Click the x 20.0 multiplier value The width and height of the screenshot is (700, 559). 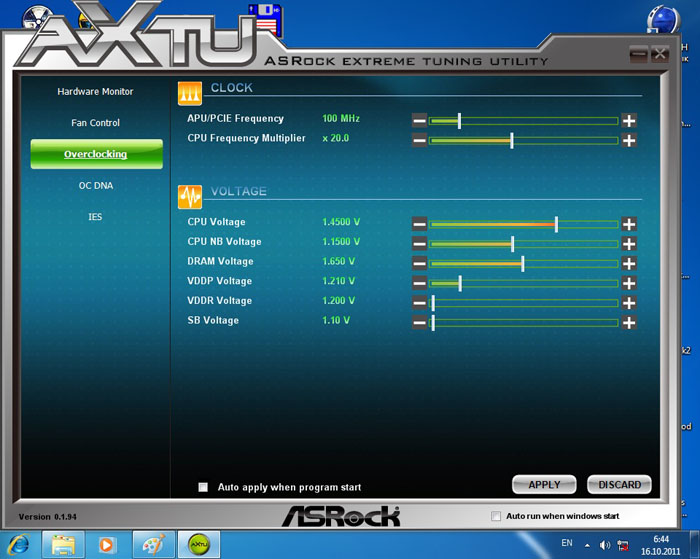(336, 138)
